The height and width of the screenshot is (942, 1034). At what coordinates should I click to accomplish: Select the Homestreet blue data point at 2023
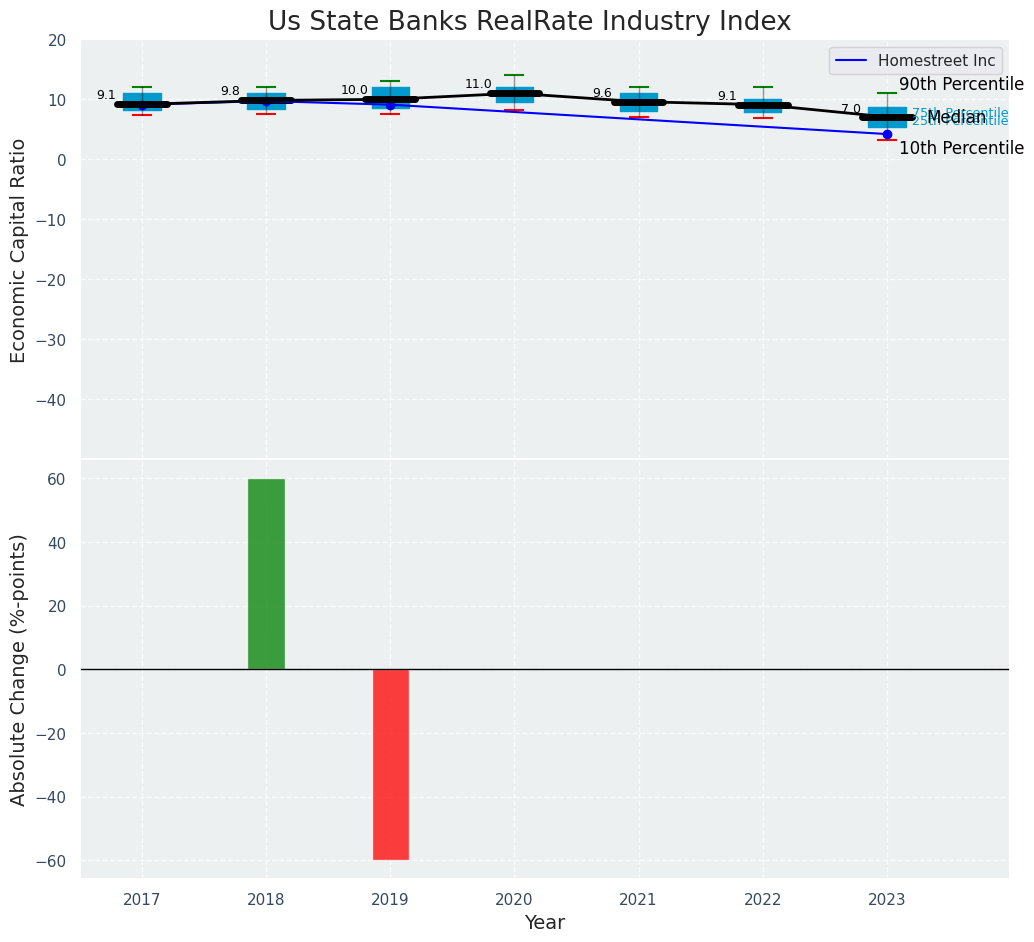tap(887, 134)
